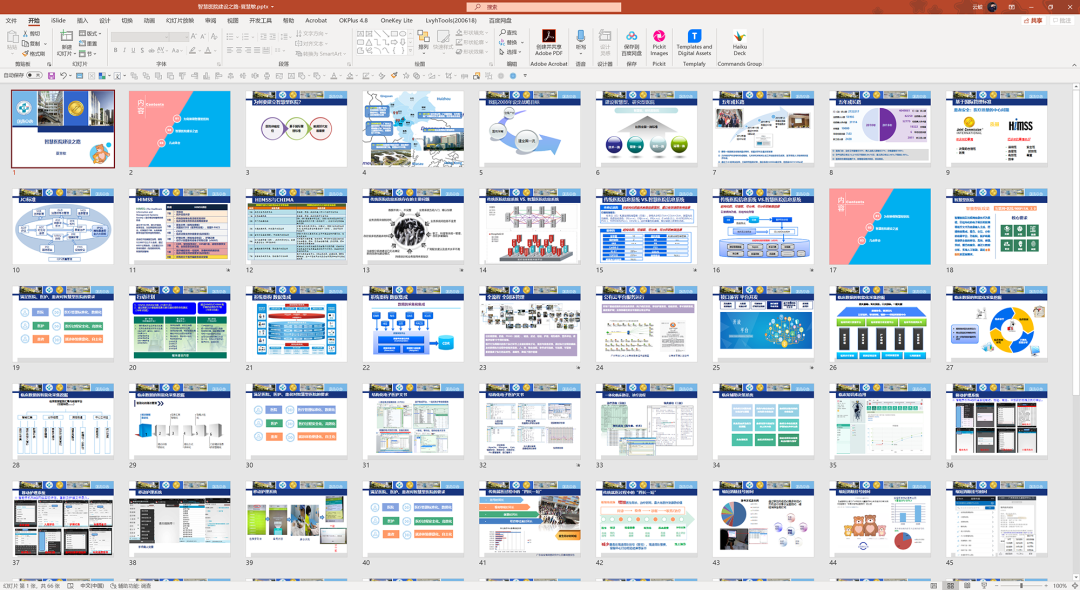Click the Increase font size icon

[x=194, y=36]
